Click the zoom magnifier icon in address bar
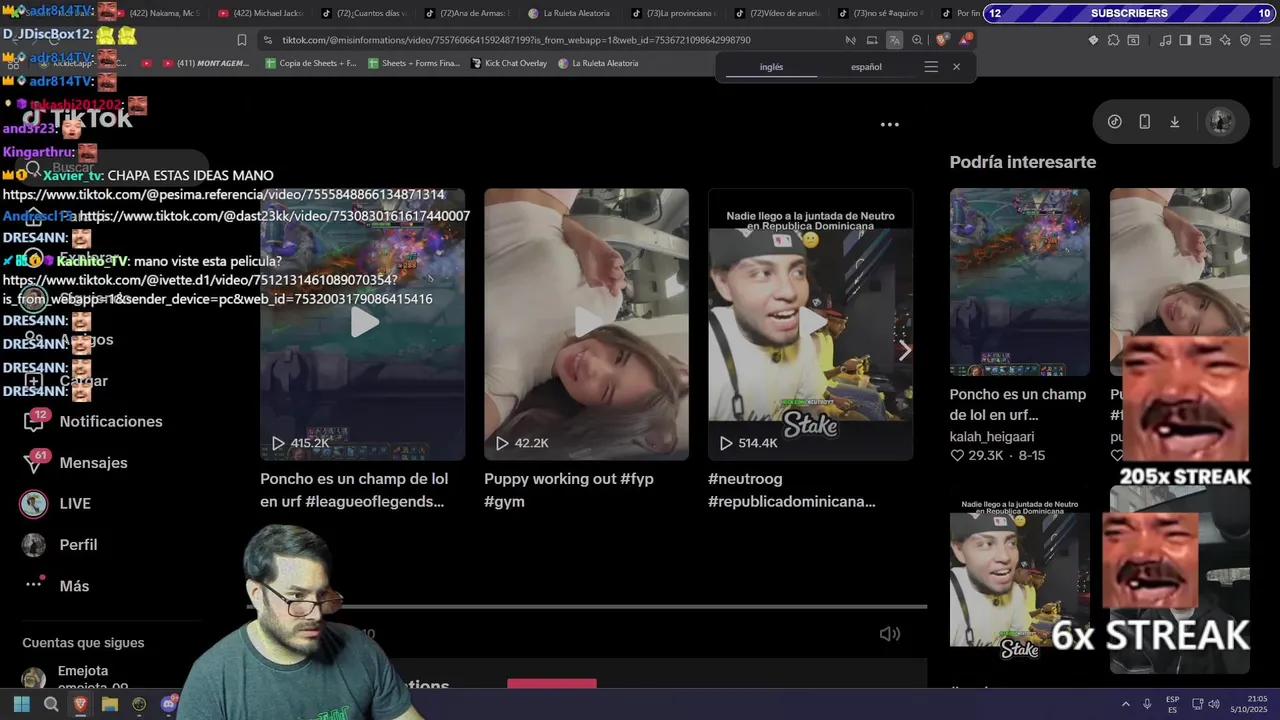The width and height of the screenshot is (1280, 720). pos(917,40)
